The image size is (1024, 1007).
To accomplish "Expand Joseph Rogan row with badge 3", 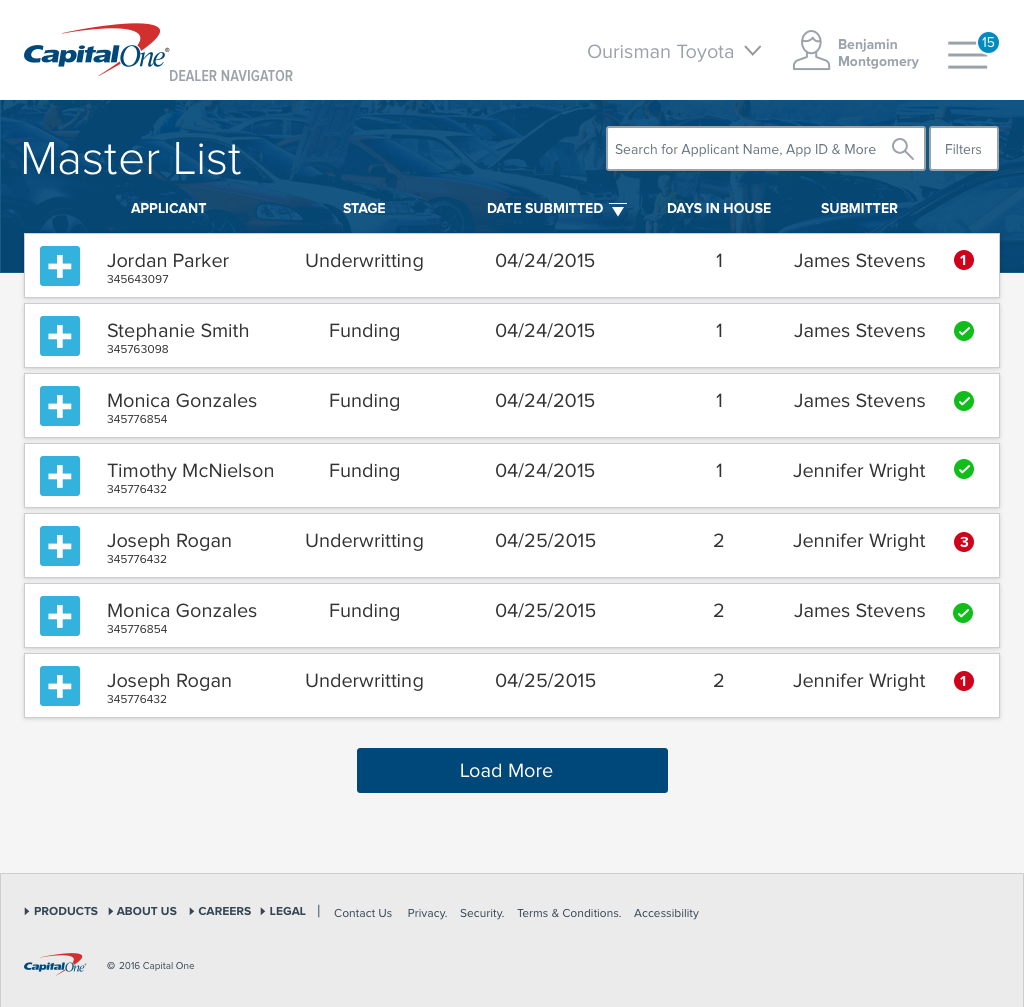I will tap(60, 545).
